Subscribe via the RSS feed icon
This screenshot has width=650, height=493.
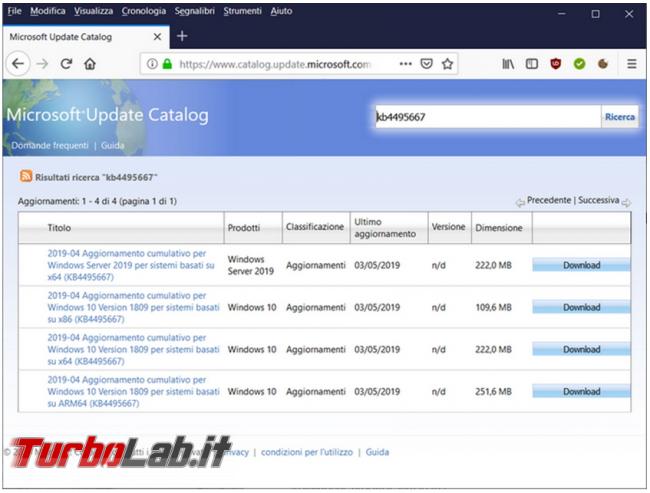click(26, 176)
